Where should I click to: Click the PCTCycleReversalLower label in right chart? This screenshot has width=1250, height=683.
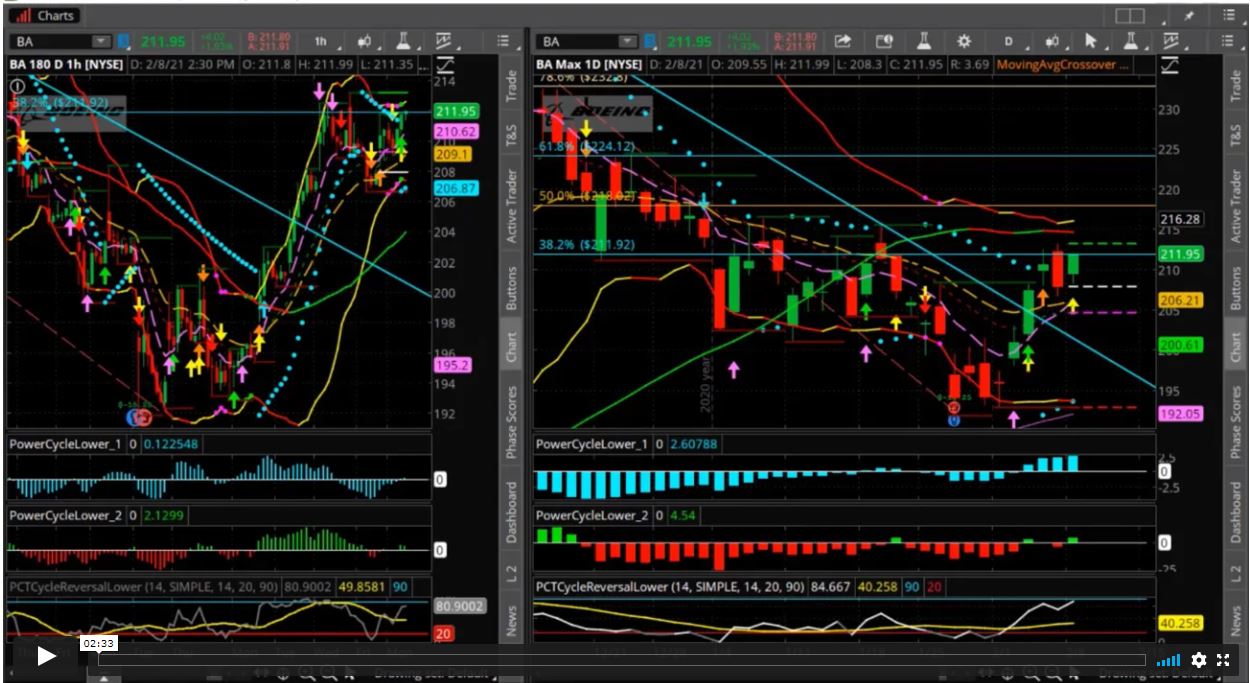669,587
